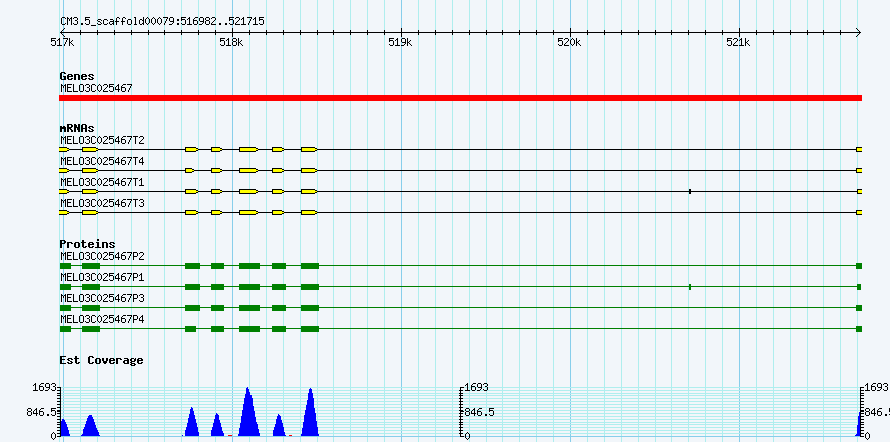Click the Proteins track heading
This screenshot has height=442, width=890.
click(x=87, y=245)
